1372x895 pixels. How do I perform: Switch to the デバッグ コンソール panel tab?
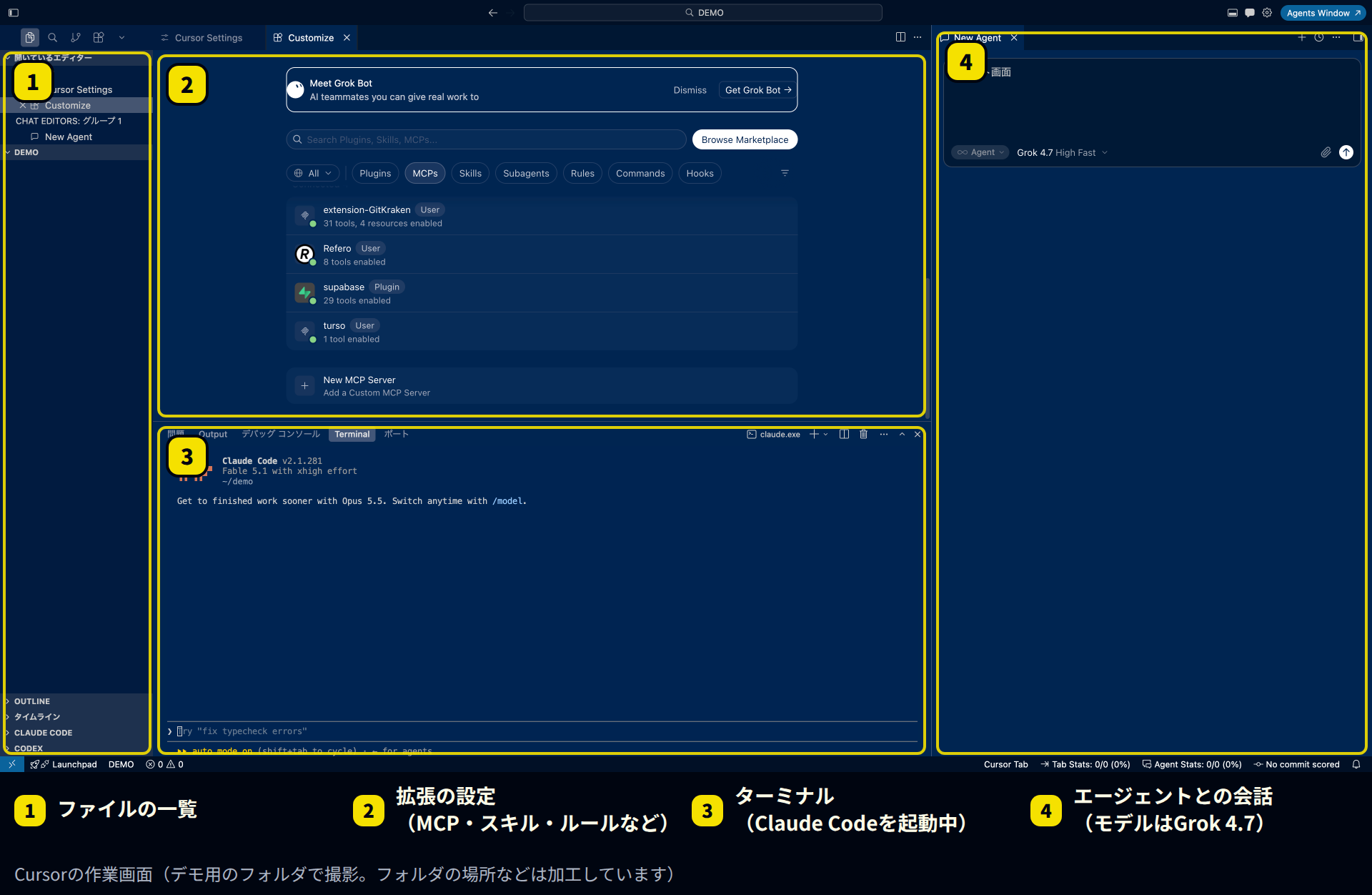click(x=281, y=434)
